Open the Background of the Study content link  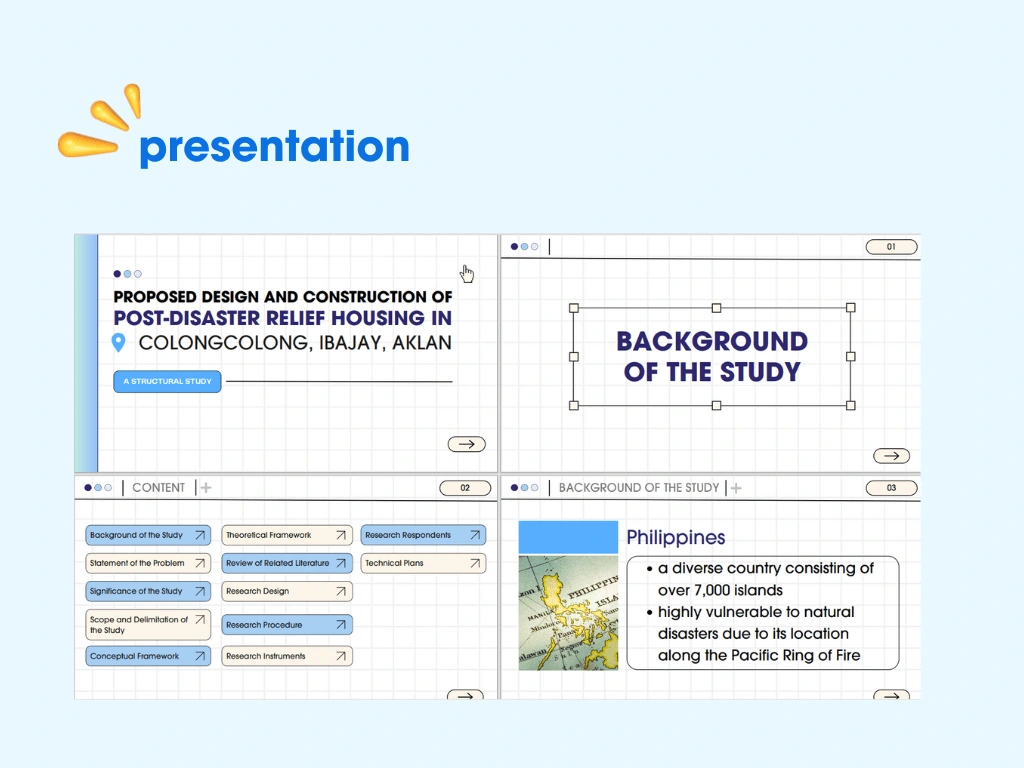tap(148, 535)
